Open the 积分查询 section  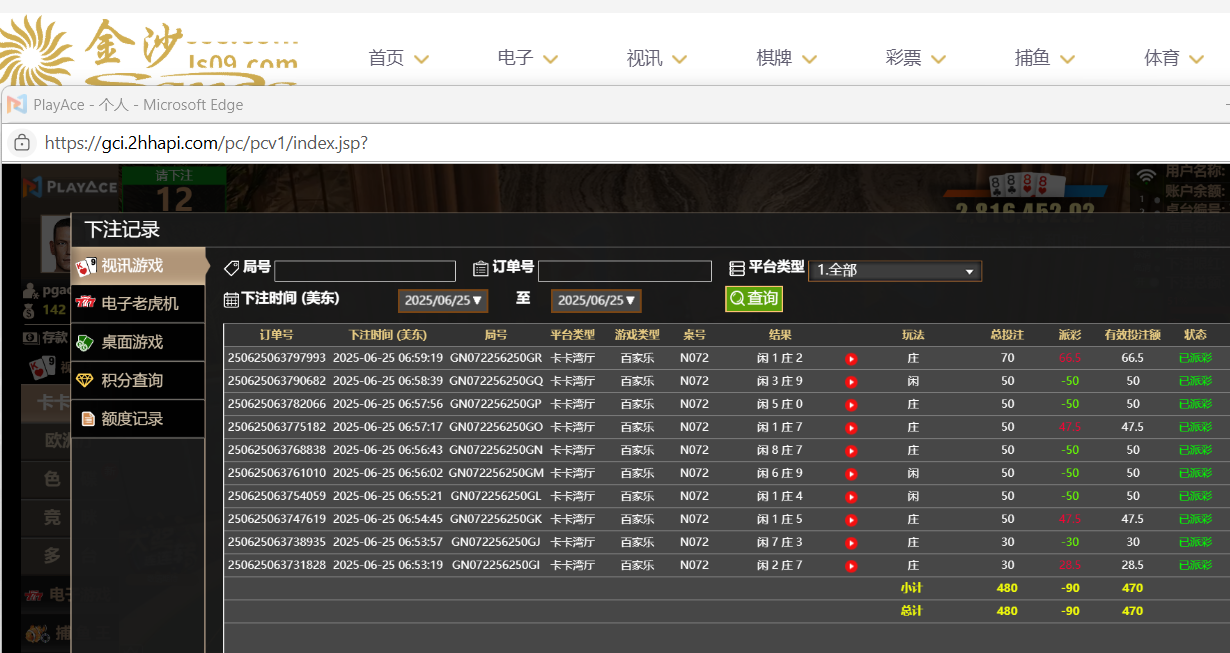[131, 380]
